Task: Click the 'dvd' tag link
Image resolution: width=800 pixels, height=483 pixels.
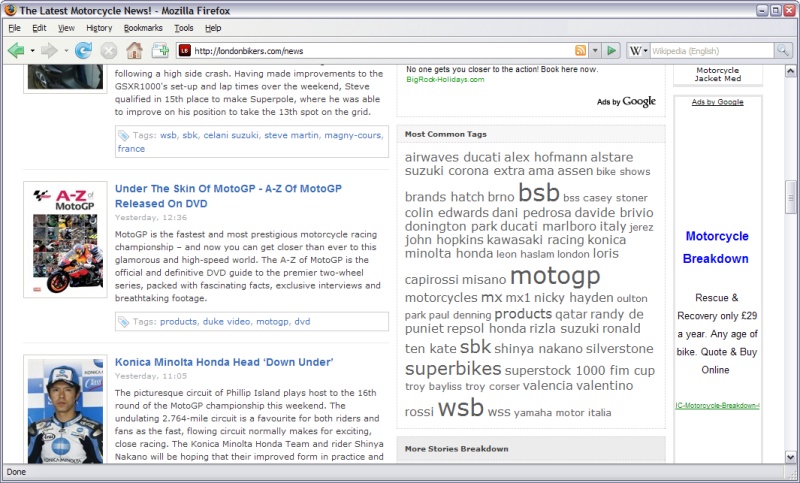Action: [302, 321]
